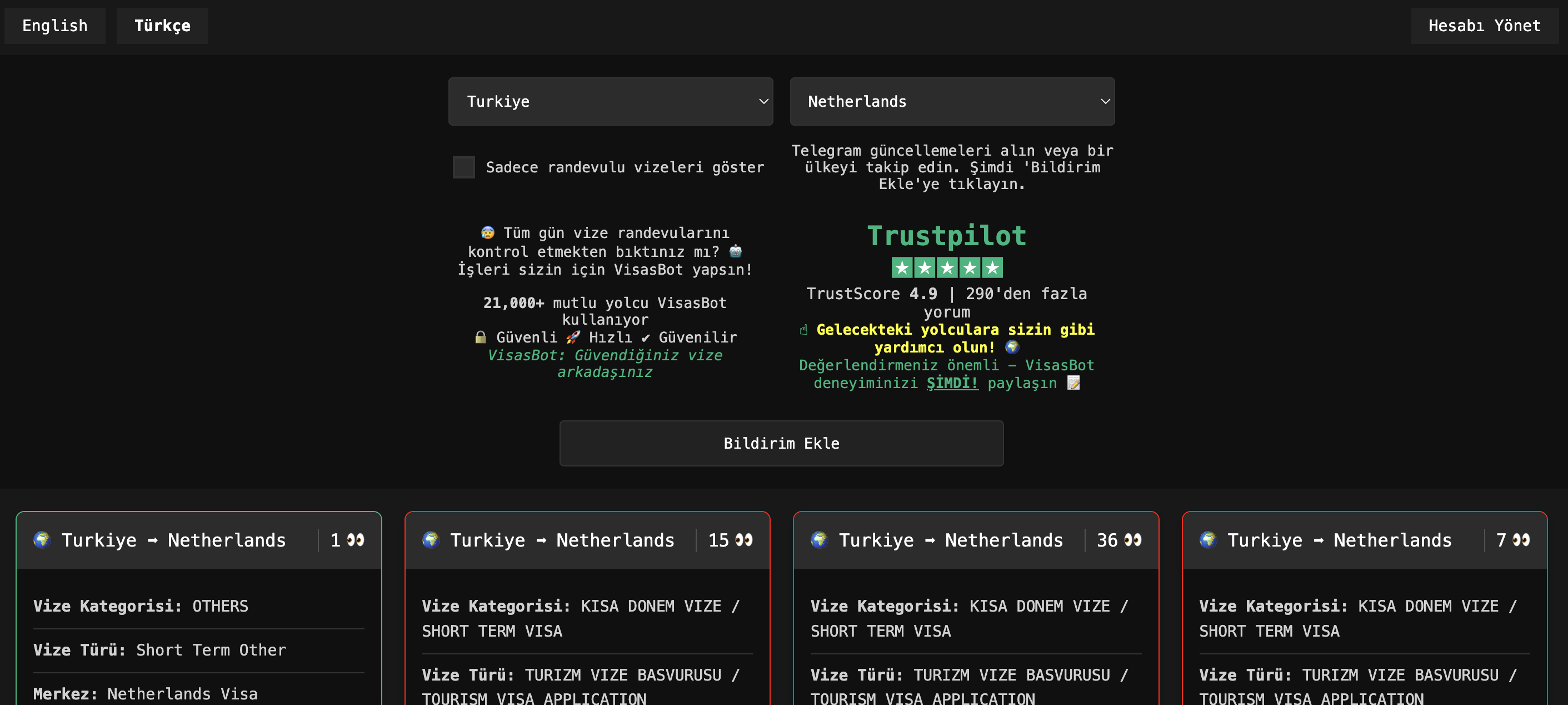Viewport: 1568px width, 705px height.
Task: Click the Turkiye → Netherlands title with 7 watchers
Action: (x=1339, y=540)
